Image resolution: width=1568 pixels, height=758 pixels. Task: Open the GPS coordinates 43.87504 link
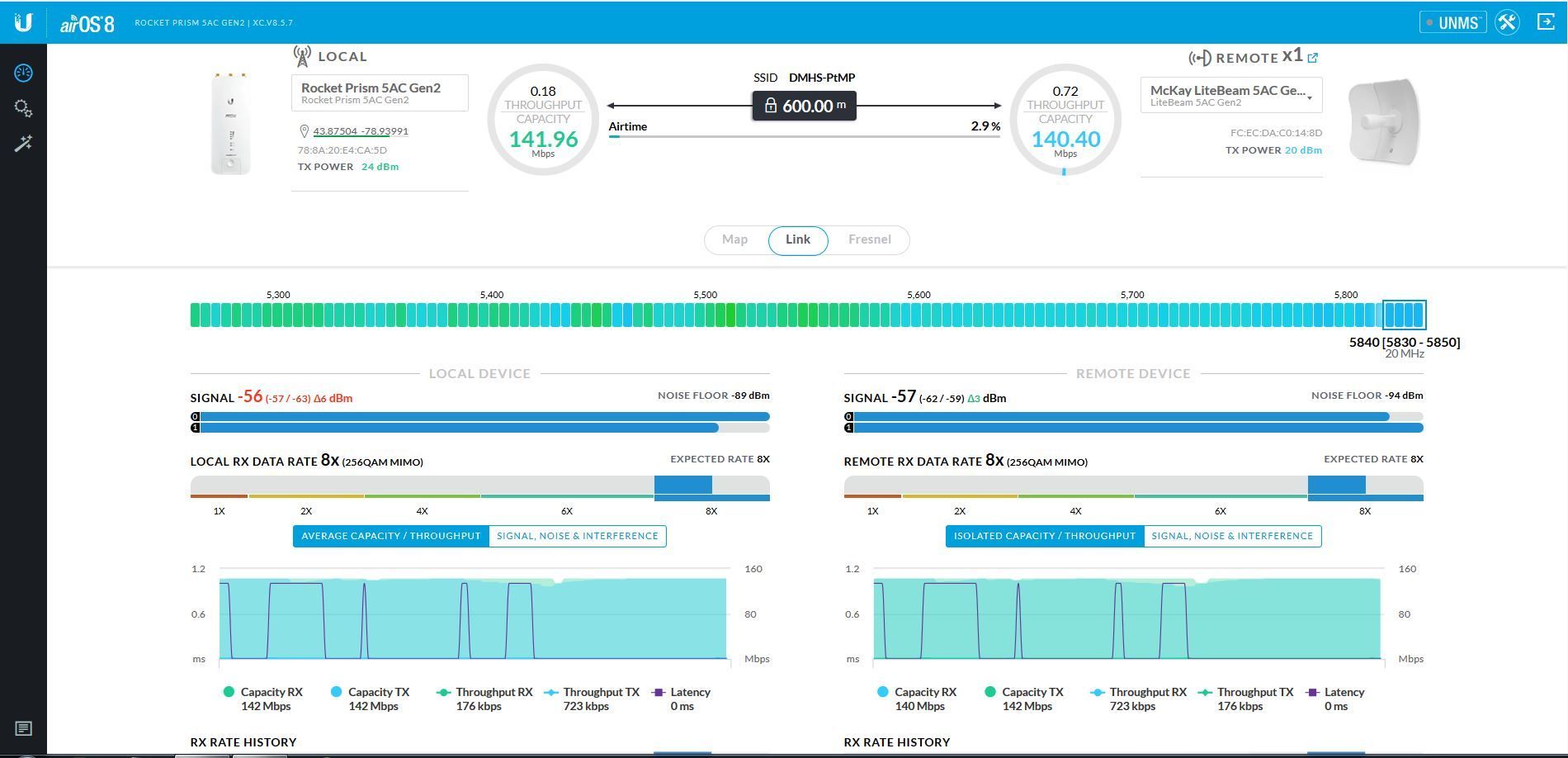coord(361,131)
